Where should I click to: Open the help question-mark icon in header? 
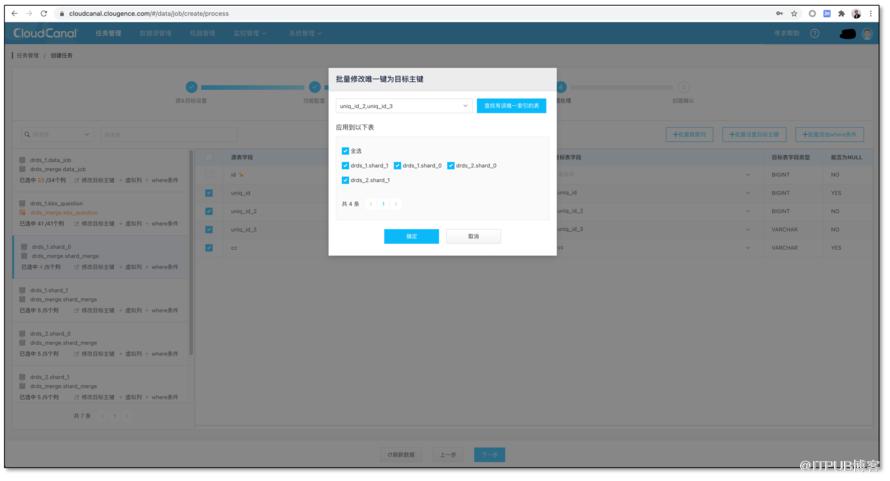point(815,34)
